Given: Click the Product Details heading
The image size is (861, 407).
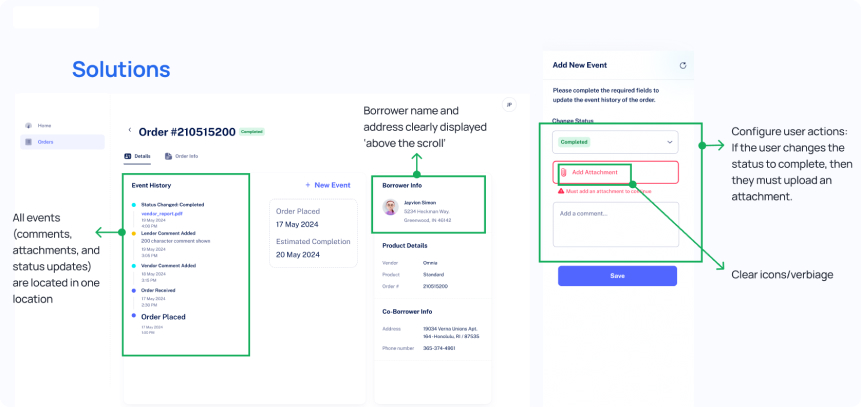Looking at the screenshot, I should pyautogui.click(x=405, y=246).
